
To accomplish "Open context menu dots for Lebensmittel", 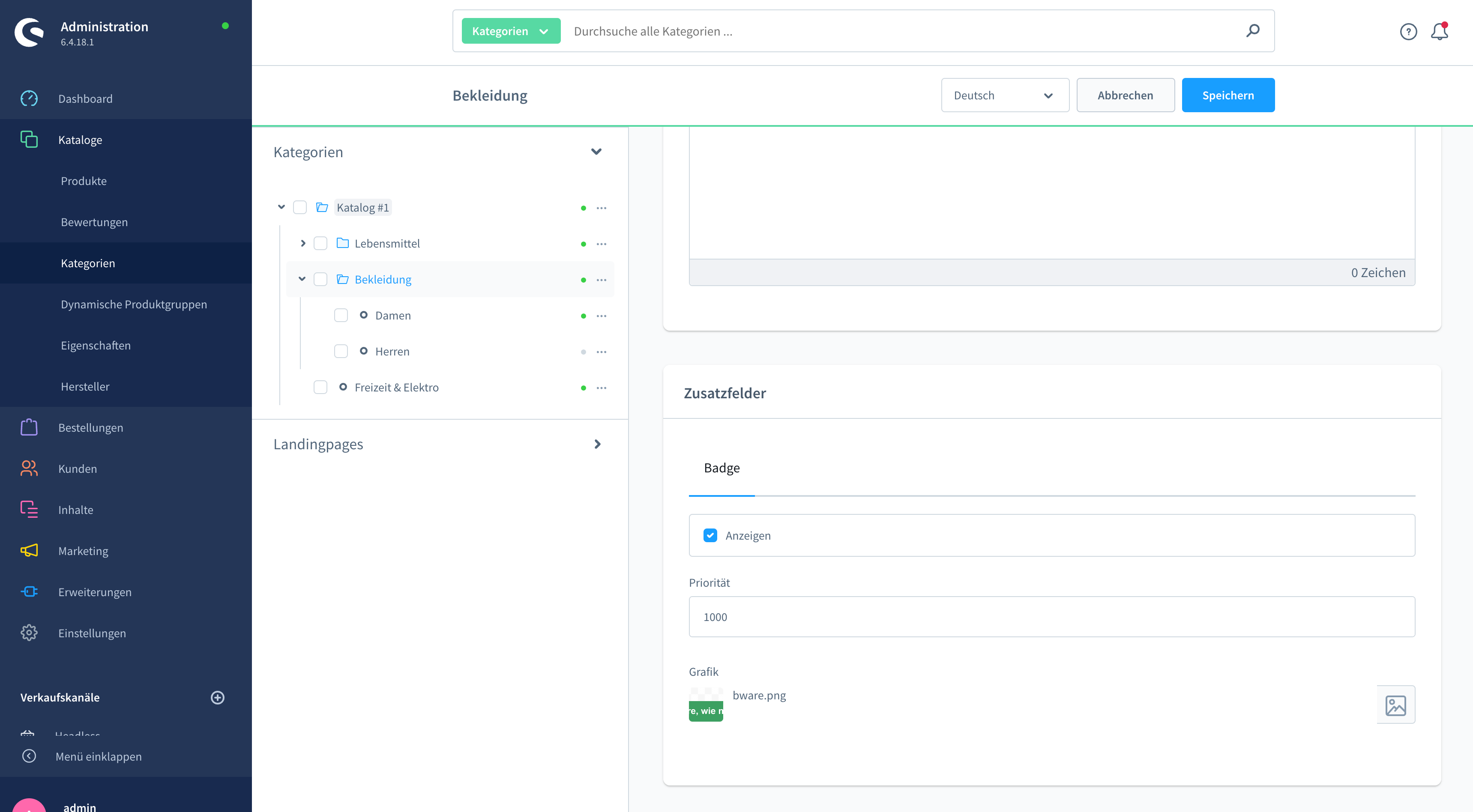I will pos(602,244).
